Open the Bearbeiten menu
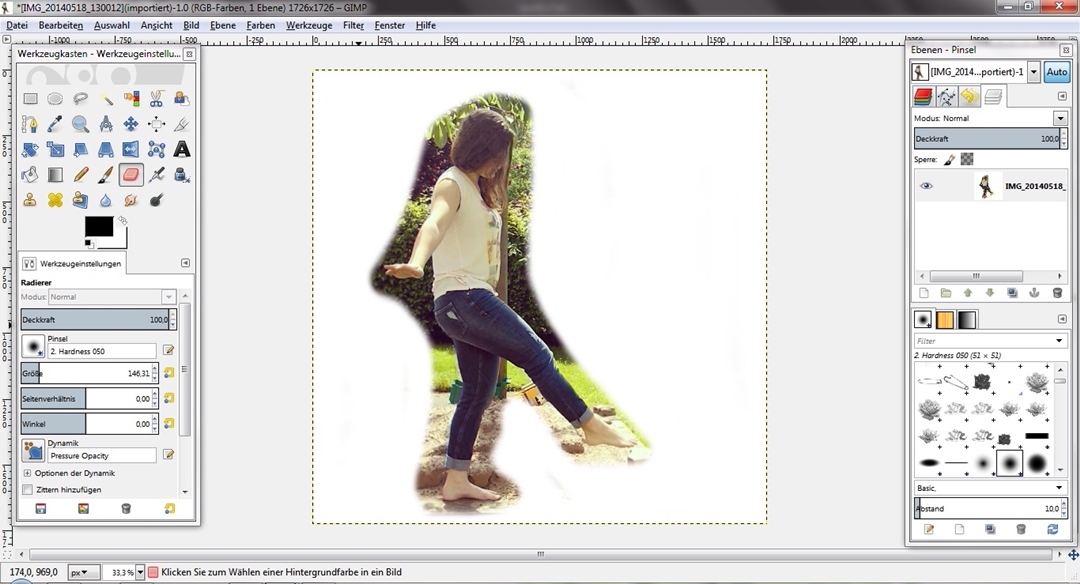1080x584 pixels. coord(61,25)
